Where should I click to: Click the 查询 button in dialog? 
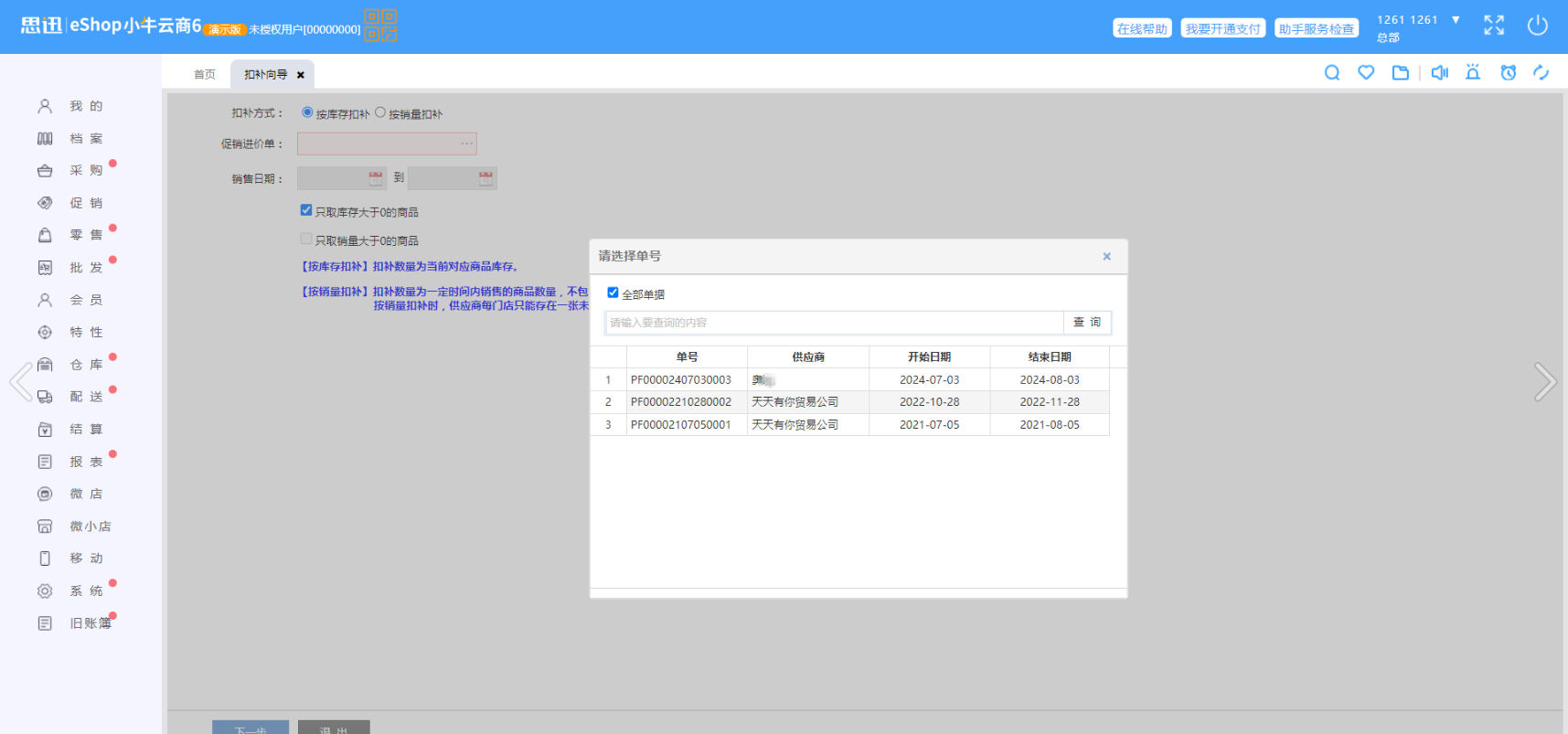1087,323
